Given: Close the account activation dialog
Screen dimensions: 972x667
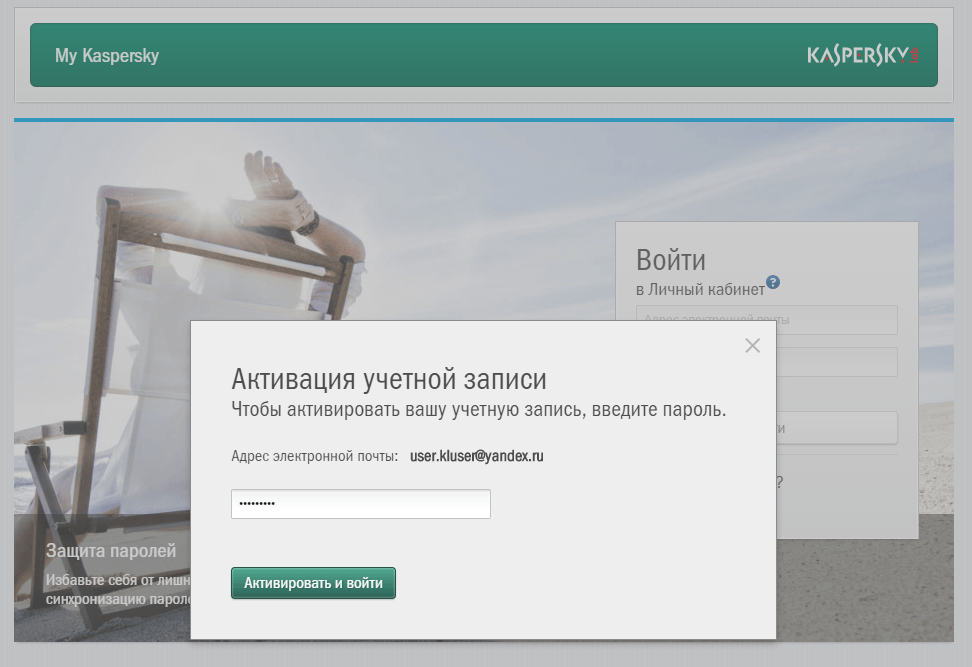Looking at the screenshot, I should (752, 345).
